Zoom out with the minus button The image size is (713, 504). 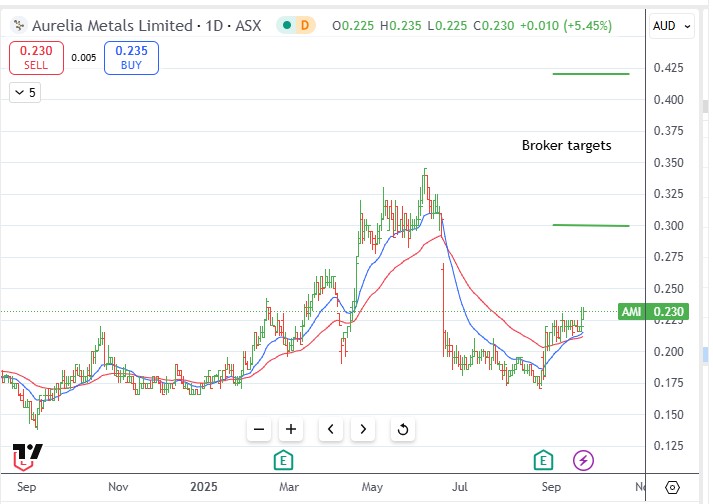click(x=259, y=429)
